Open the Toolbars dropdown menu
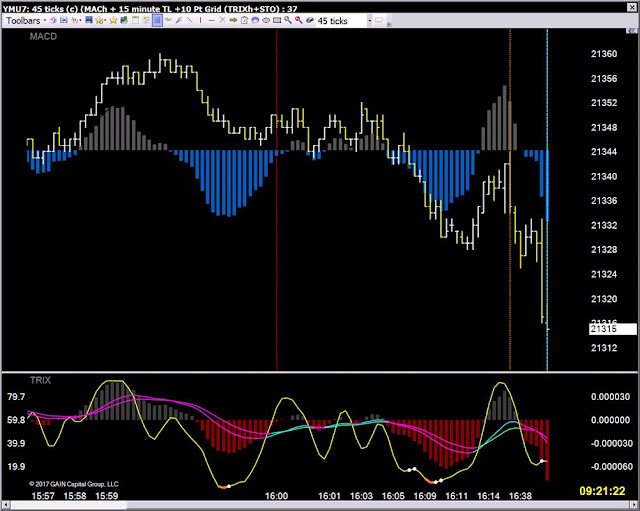640x511 pixels. (25, 20)
